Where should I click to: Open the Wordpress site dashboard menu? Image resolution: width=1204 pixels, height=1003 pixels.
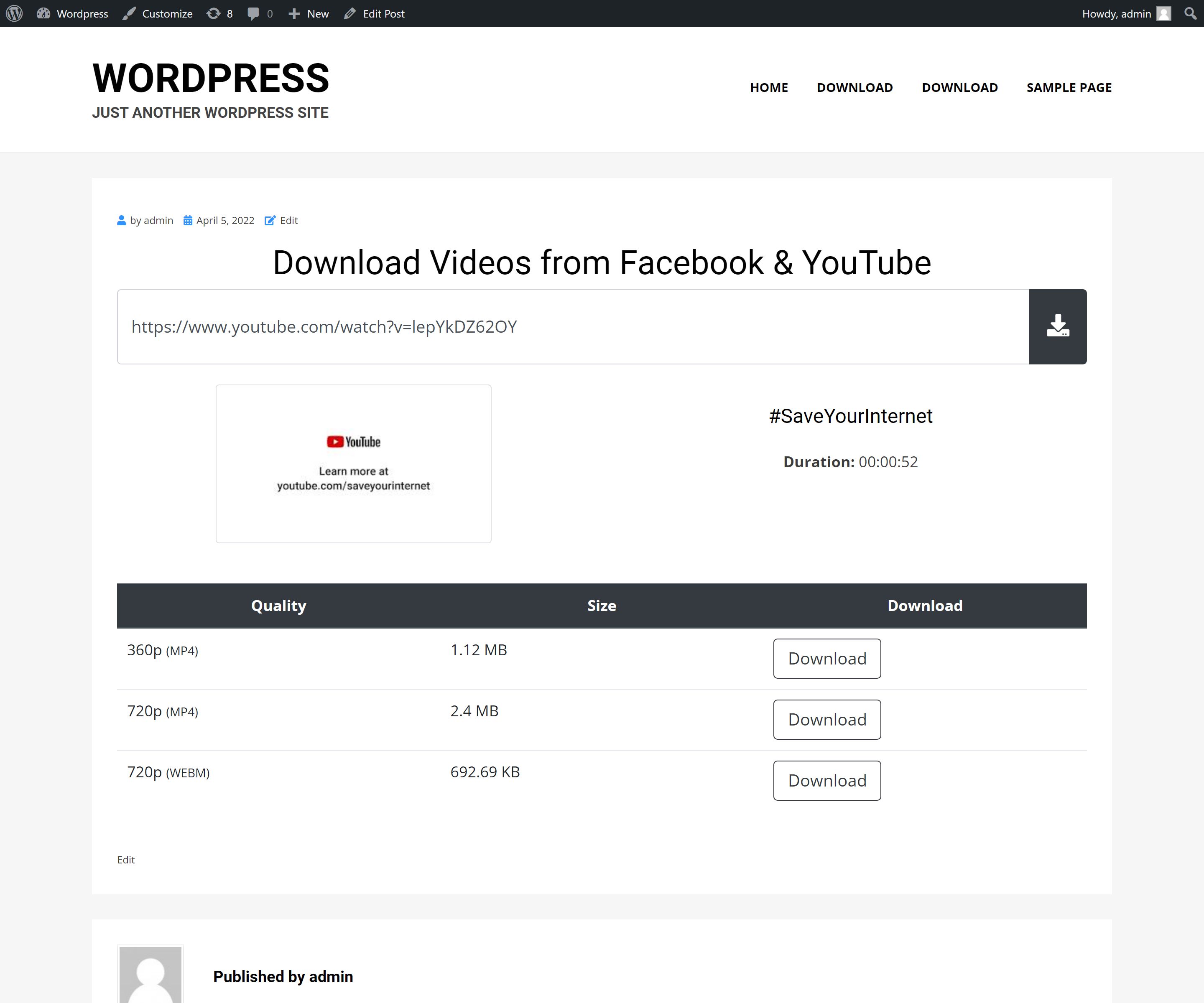pyautogui.click(x=73, y=14)
